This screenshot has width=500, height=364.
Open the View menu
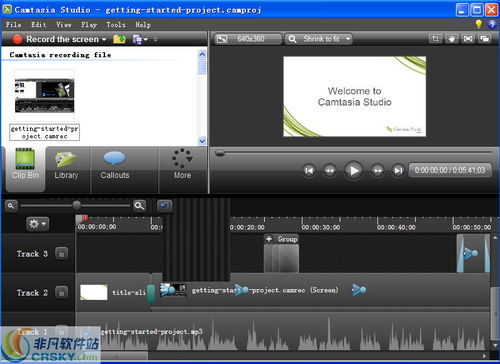click(x=64, y=25)
